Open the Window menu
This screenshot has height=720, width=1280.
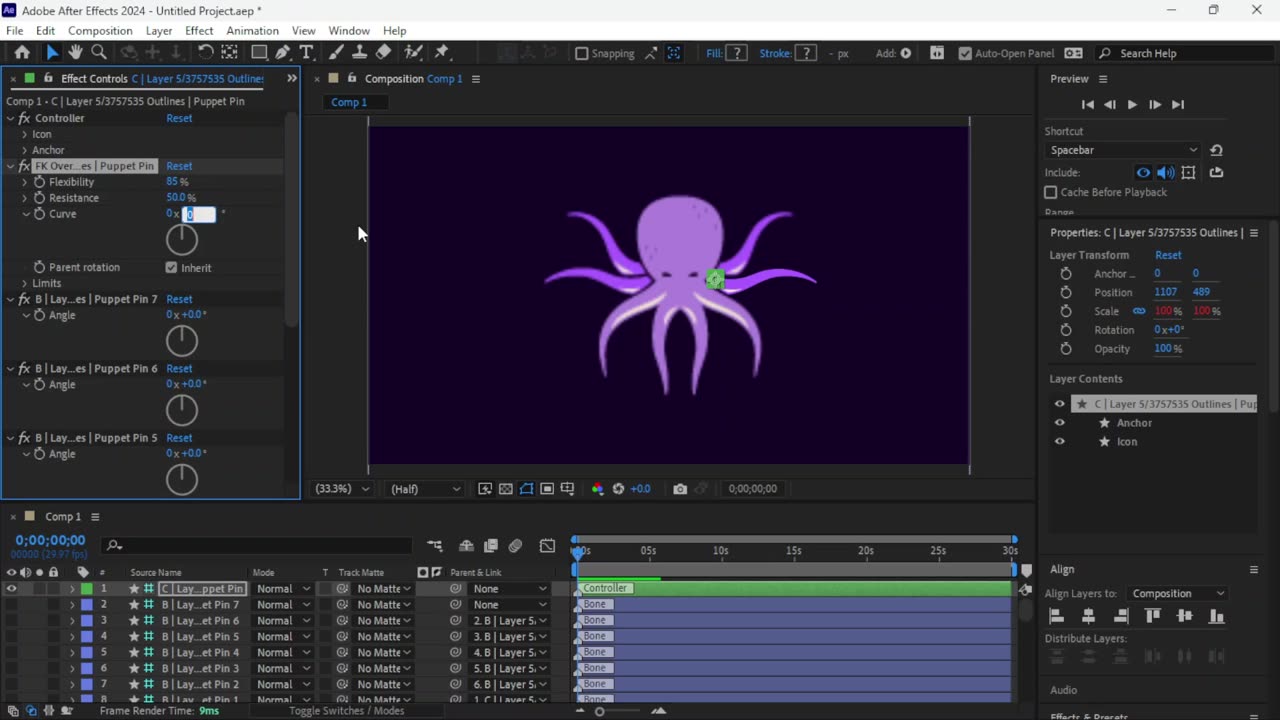(x=349, y=31)
